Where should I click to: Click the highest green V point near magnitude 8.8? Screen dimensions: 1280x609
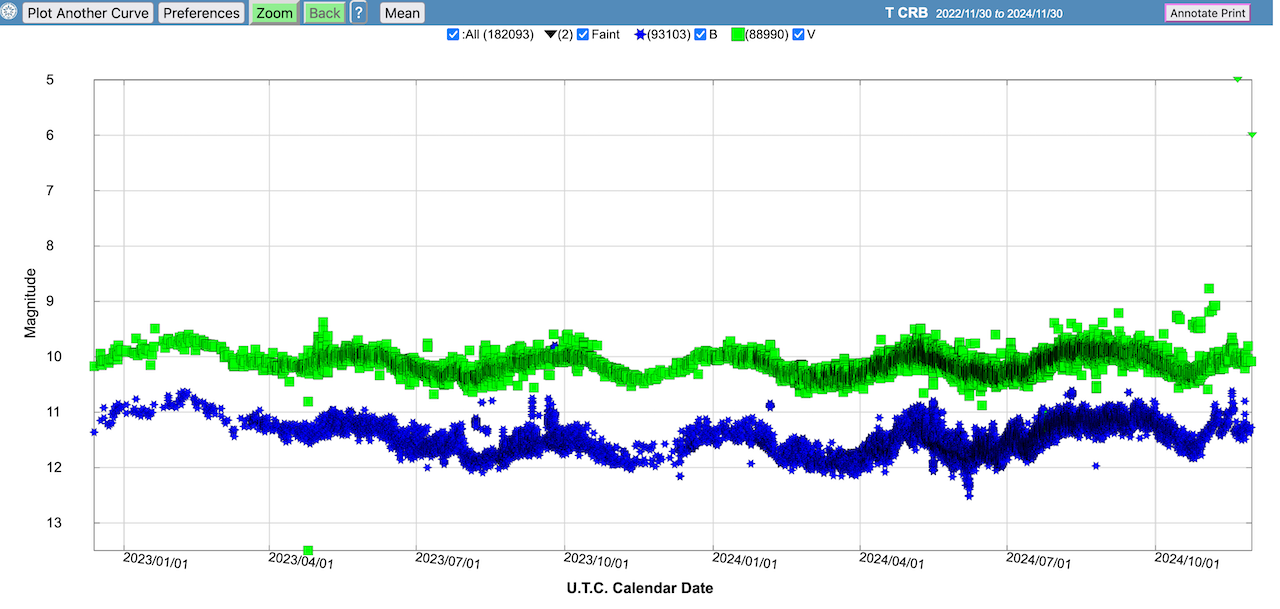point(1209,288)
